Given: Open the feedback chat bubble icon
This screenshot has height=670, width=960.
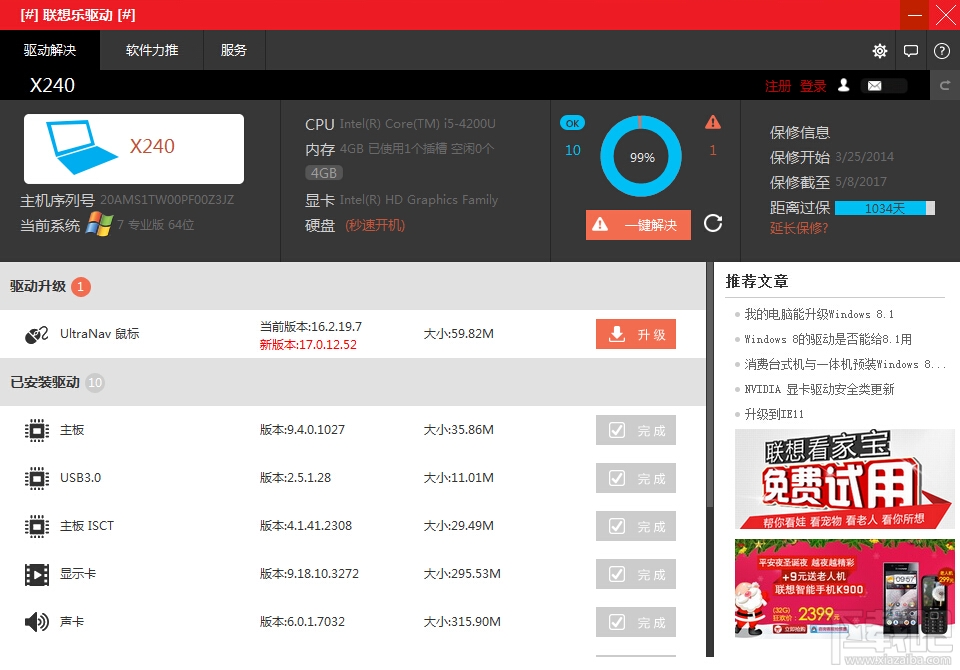Looking at the screenshot, I should tap(910, 51).
